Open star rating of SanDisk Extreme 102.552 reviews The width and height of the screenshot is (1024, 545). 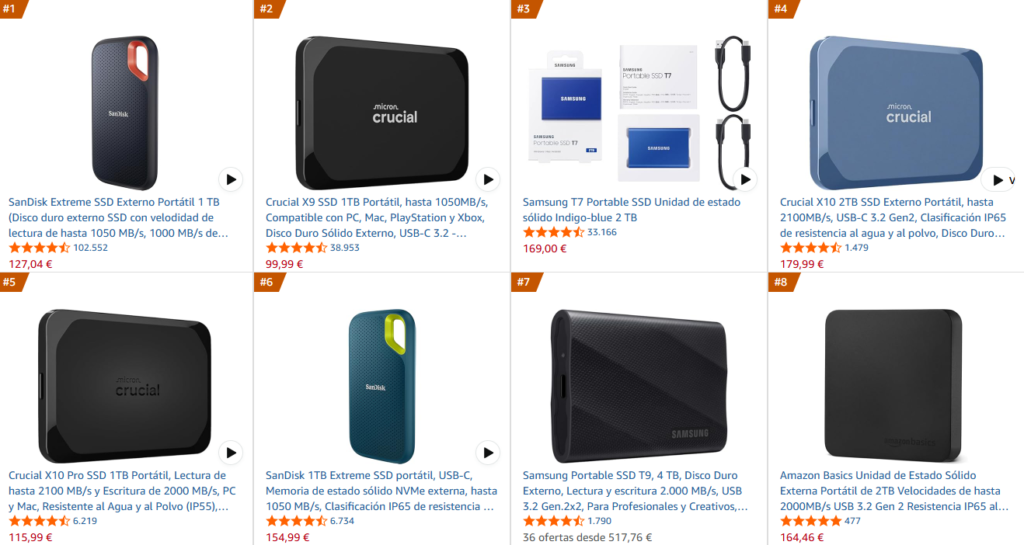(x=40, y=248)
